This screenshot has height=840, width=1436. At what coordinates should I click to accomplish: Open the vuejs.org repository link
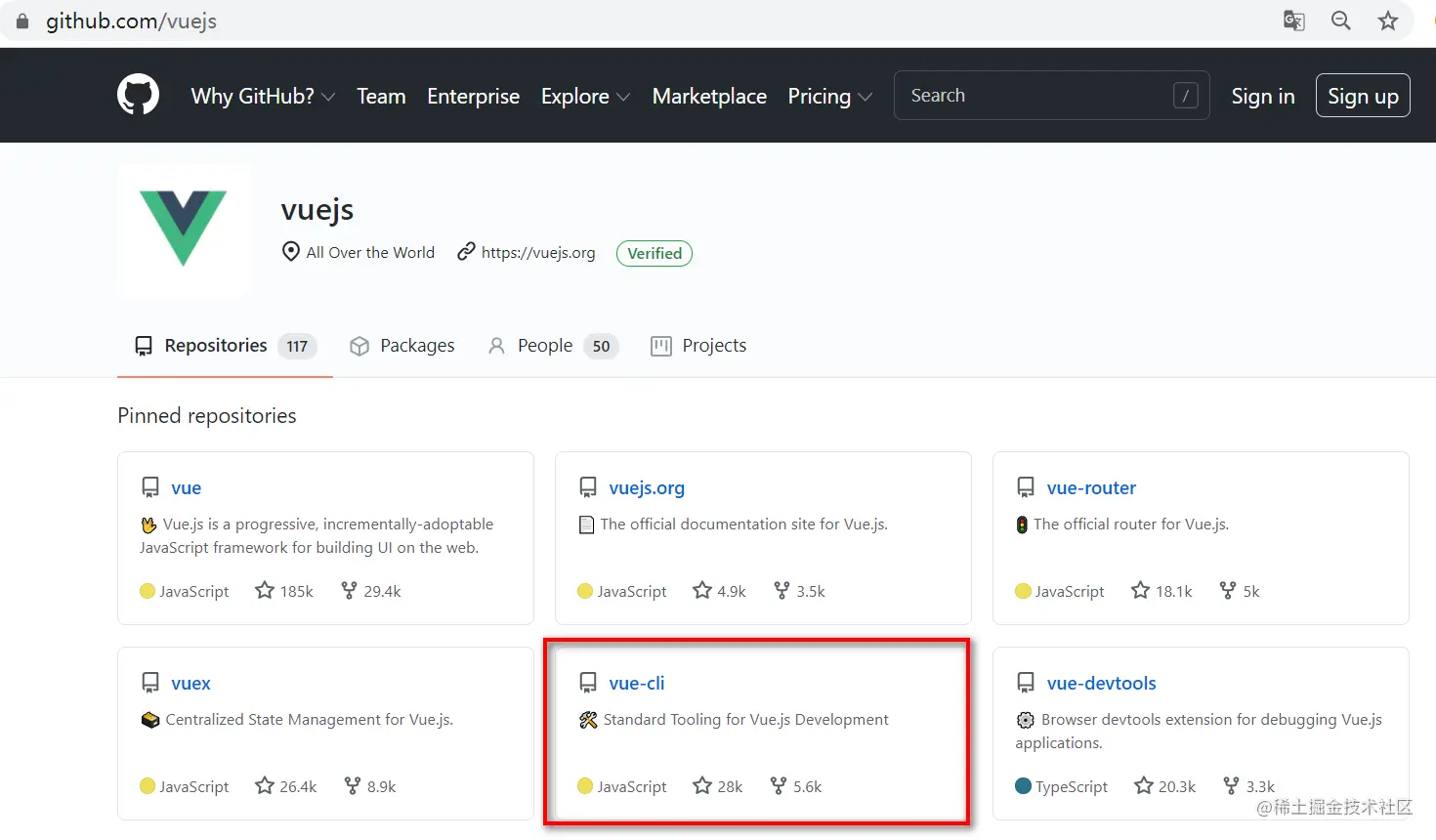pyautogui.click(x=647, y=487)
